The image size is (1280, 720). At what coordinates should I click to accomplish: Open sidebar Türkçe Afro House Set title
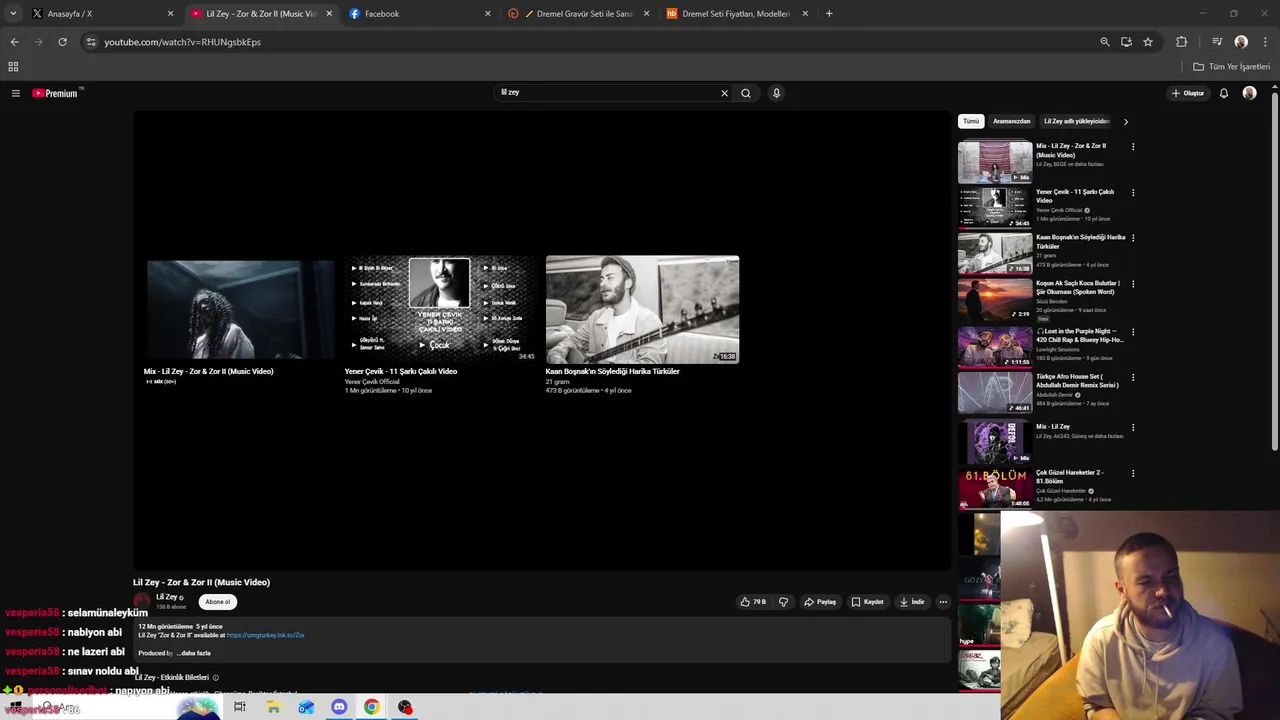tap(1077, 381)
